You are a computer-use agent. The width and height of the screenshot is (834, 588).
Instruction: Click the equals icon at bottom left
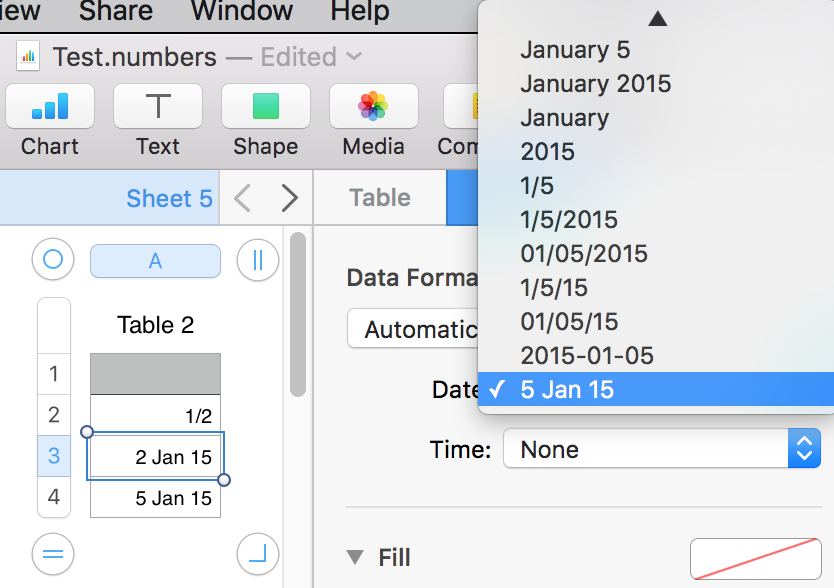pyautogui.click(x=52, y=554)
